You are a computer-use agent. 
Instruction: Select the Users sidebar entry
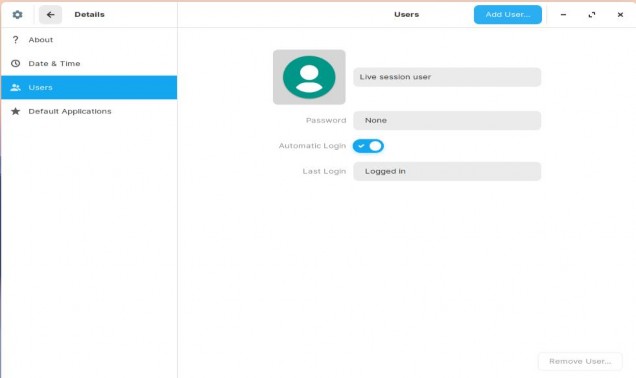click(x=89, y=87)
